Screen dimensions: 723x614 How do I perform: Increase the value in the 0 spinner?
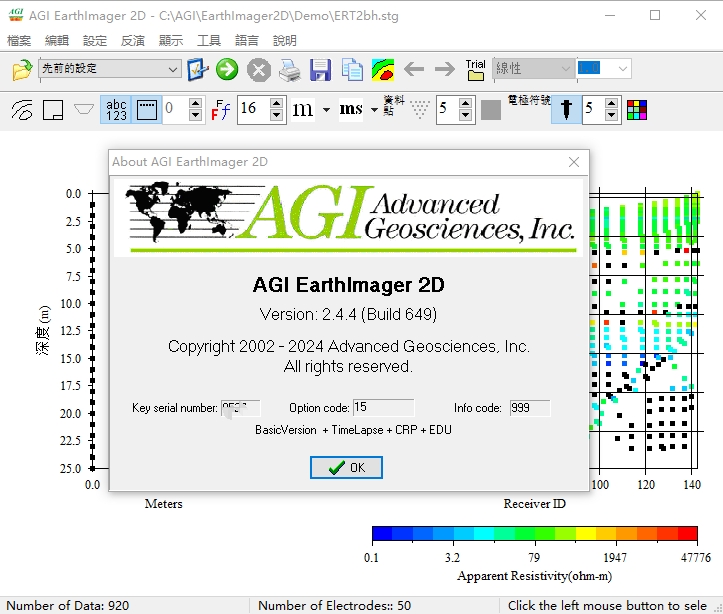coord(196,104)
